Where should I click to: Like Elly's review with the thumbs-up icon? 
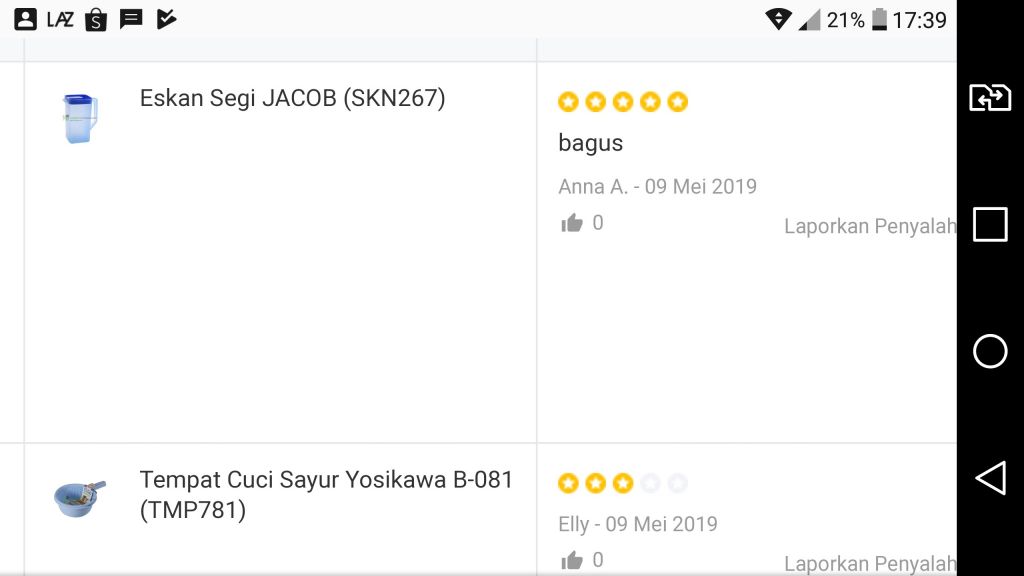click(x=571, y=560)
